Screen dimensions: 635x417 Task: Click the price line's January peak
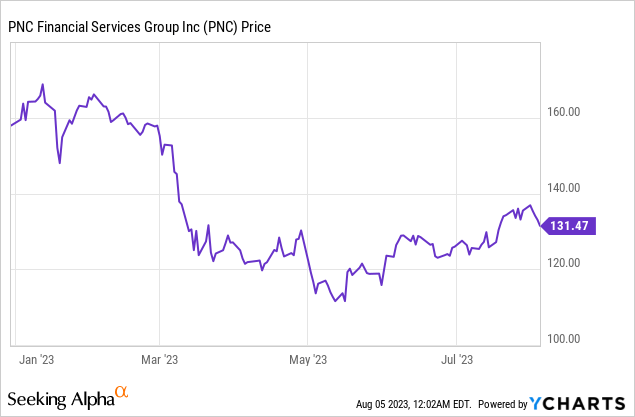click(42, 84)
